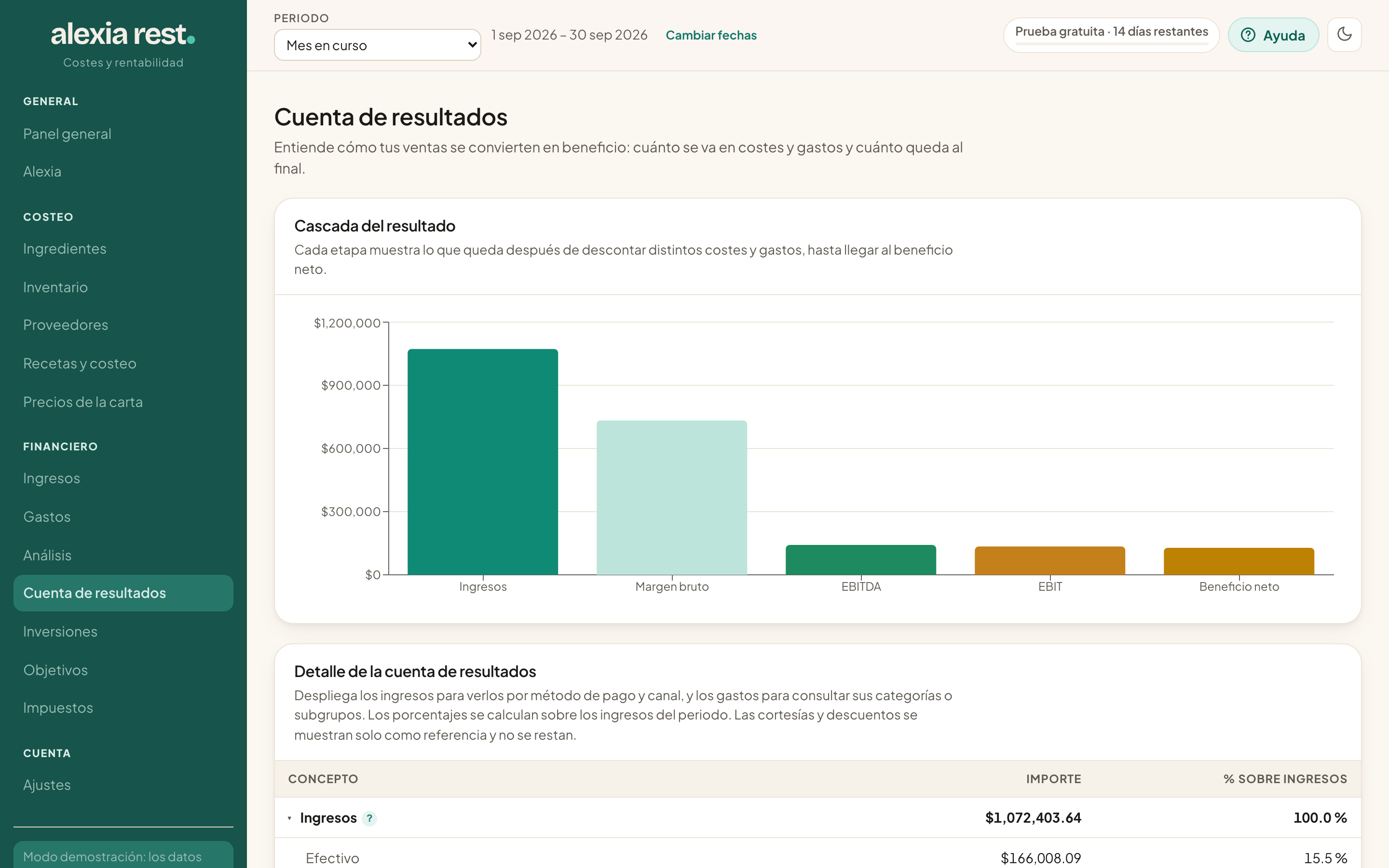Select Cuenta de resultados in sidebar
1389x868 pixels.
123,593
